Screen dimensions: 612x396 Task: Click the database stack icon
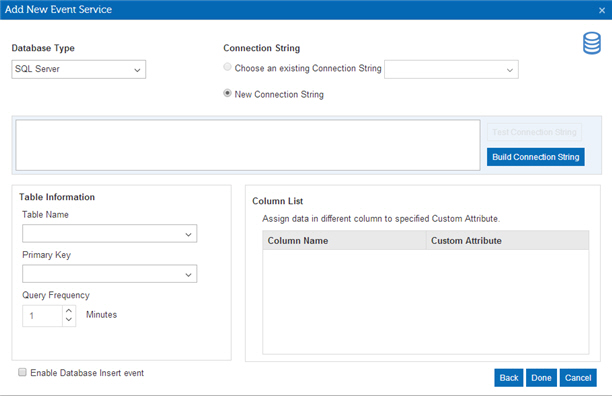(592, 43)
